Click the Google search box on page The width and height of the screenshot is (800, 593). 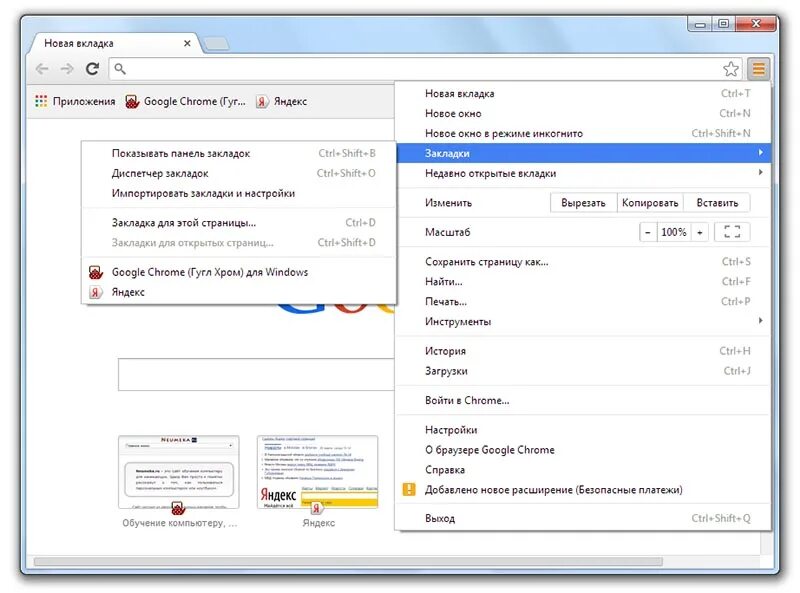[256, 374]
